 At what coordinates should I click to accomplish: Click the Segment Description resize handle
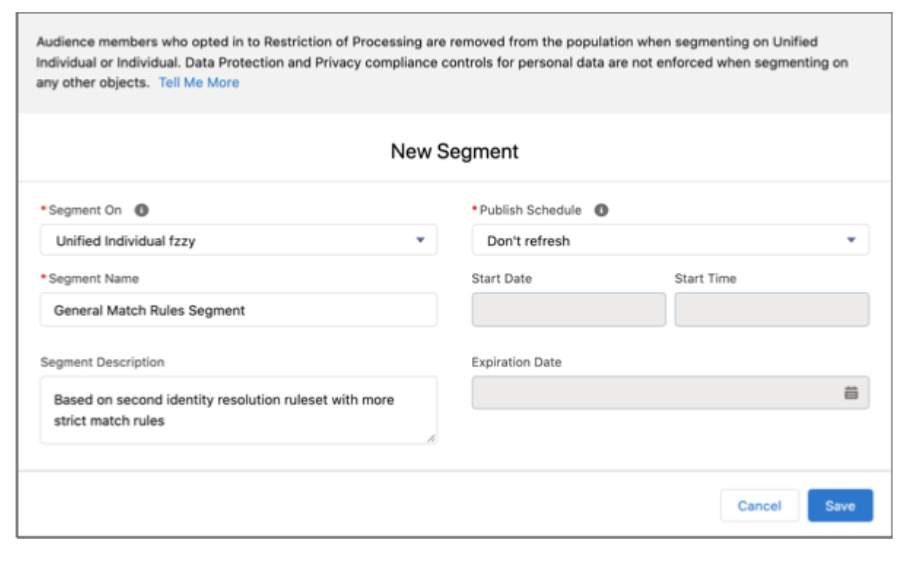pyautogui.click(x=430, y=438)
